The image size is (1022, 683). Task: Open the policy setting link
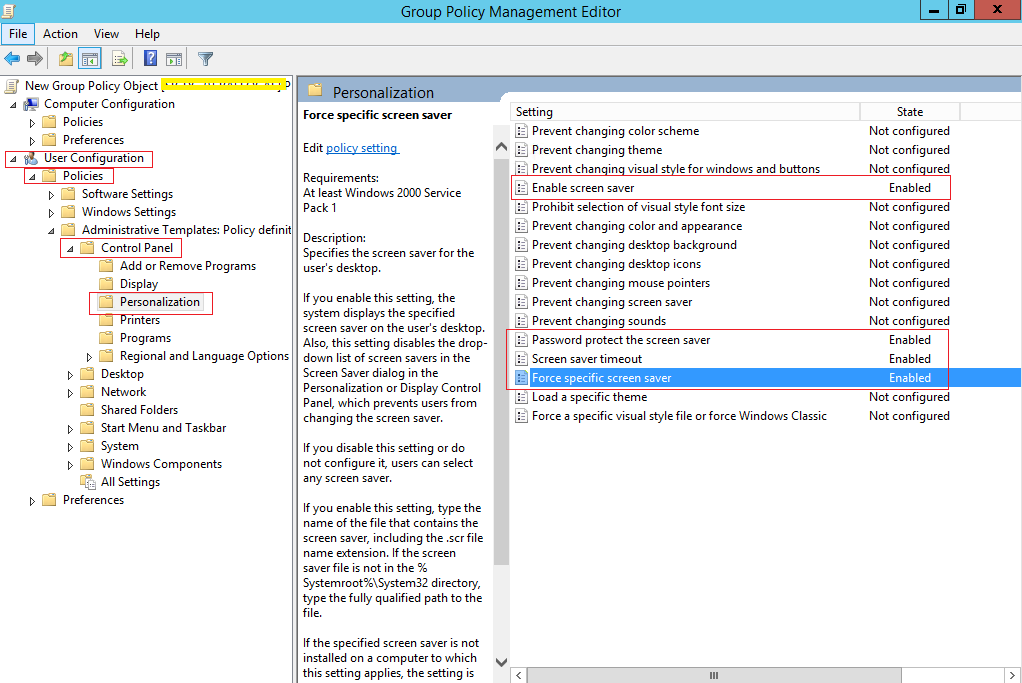click(x=362, y=148)
